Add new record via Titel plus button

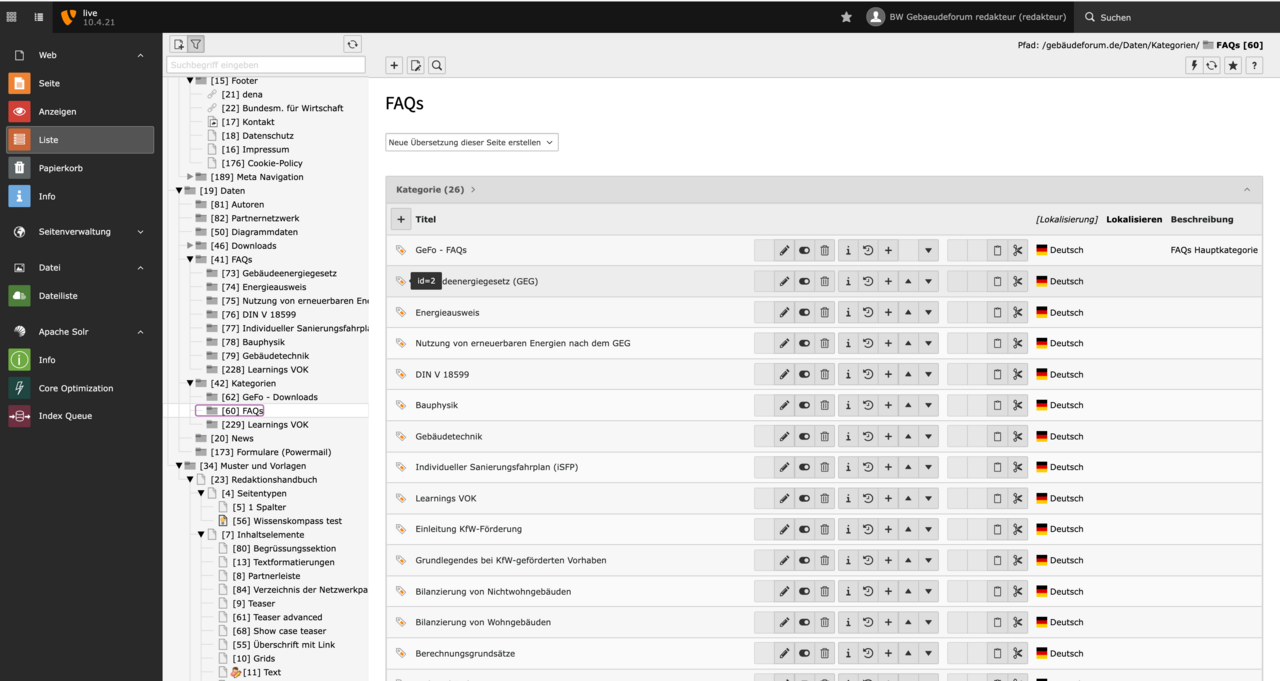(401, 219)
